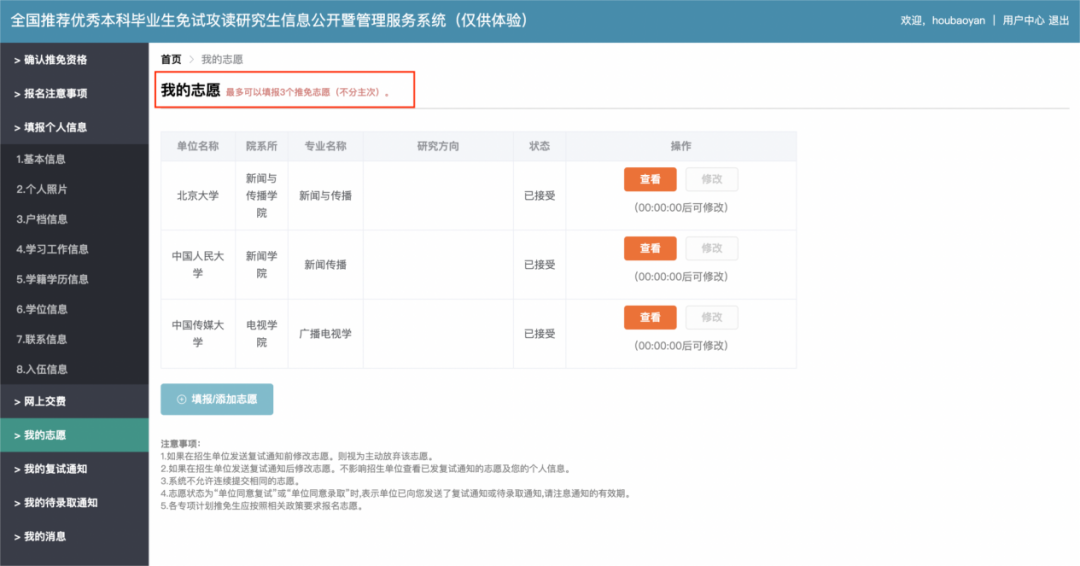Open the 报名注意事项 sidebar menu
1080x566 pixels.
pos(74,94)
